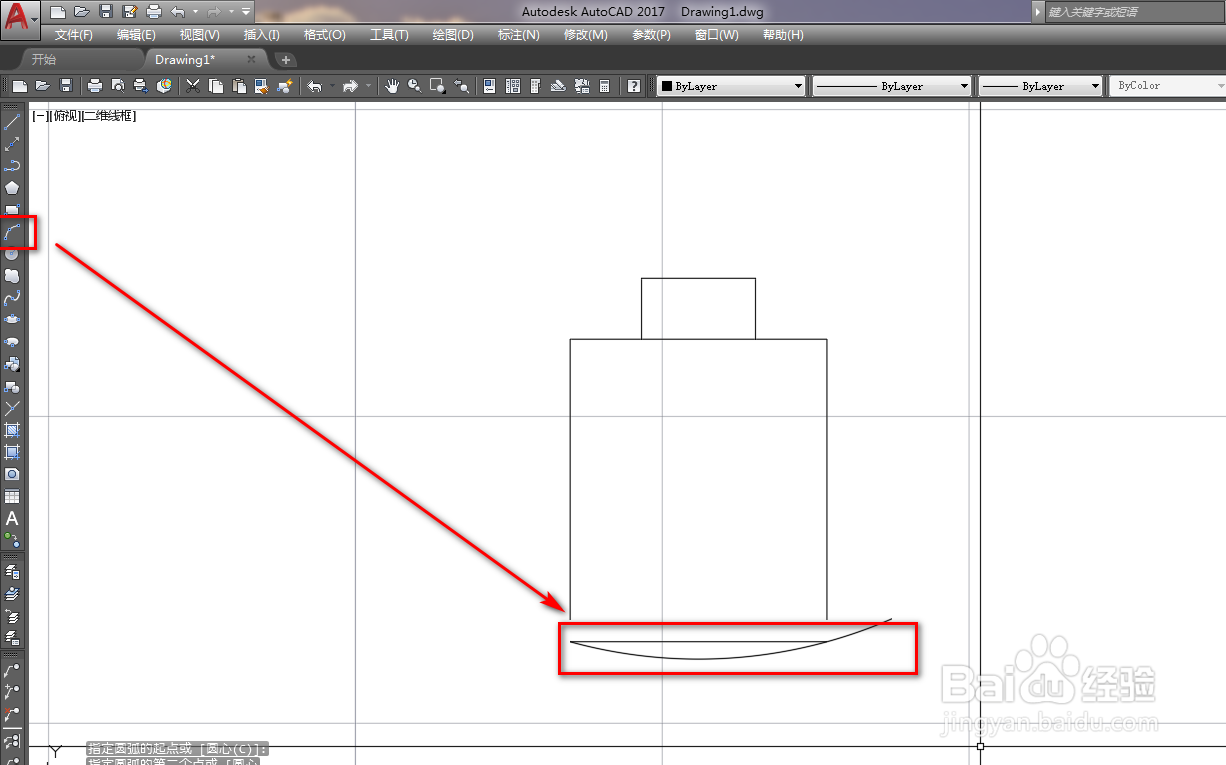1226x765 pixels.
Task: Click the 二维线框 visual style label
Action: tap(107, 116)
